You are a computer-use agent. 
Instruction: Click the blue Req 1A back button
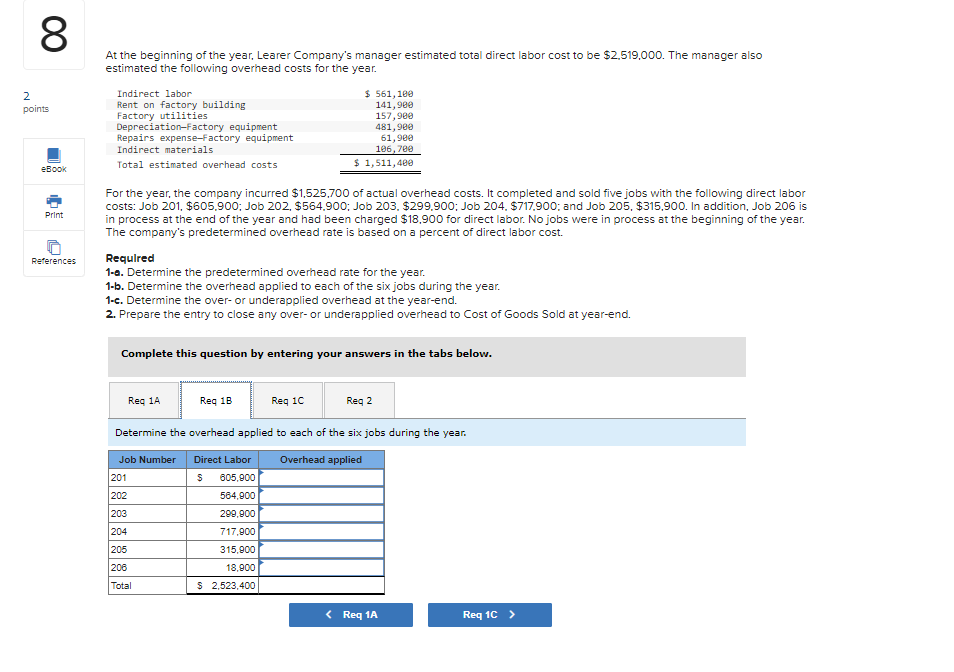point(351,615)
